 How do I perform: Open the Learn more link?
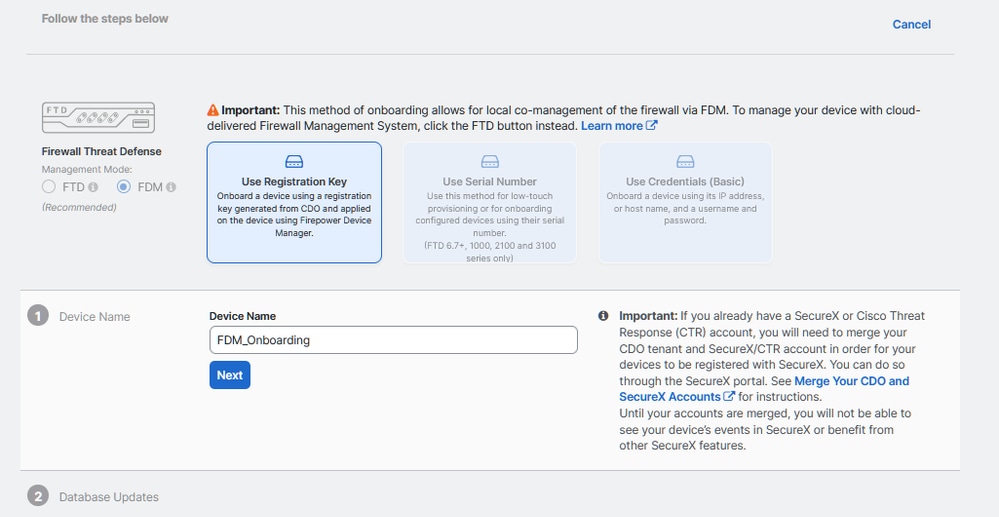coord(612,126)
